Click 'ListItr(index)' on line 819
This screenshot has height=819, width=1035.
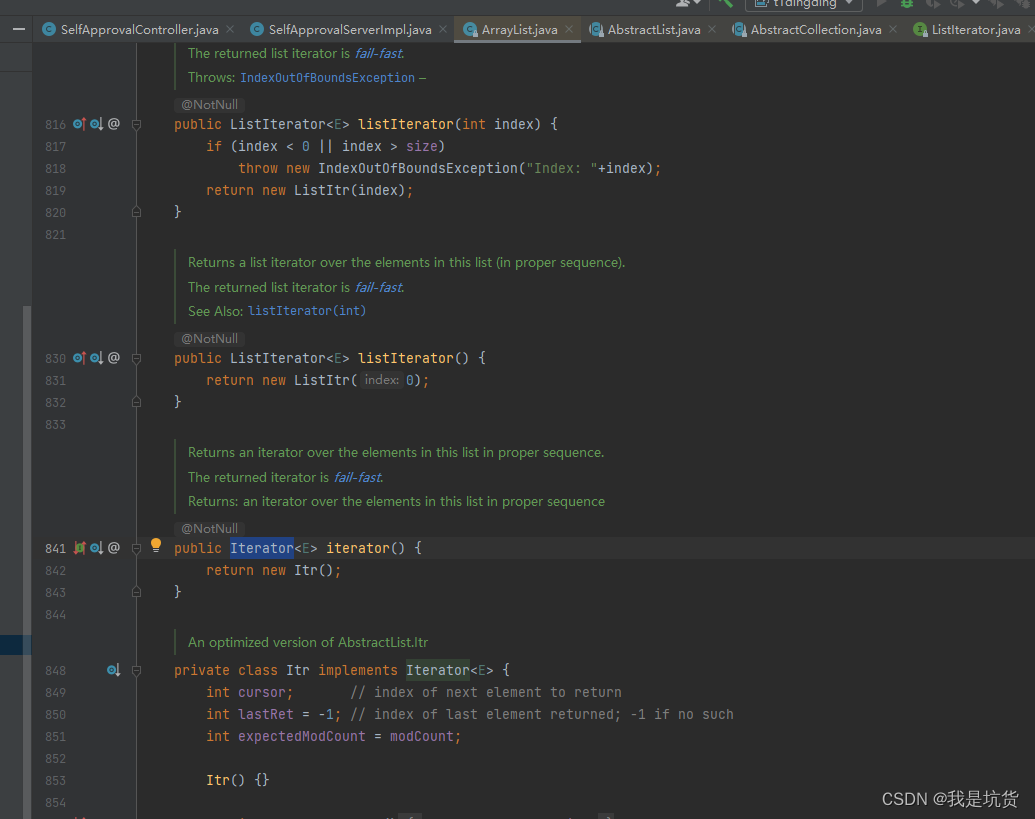coord(349,190)
